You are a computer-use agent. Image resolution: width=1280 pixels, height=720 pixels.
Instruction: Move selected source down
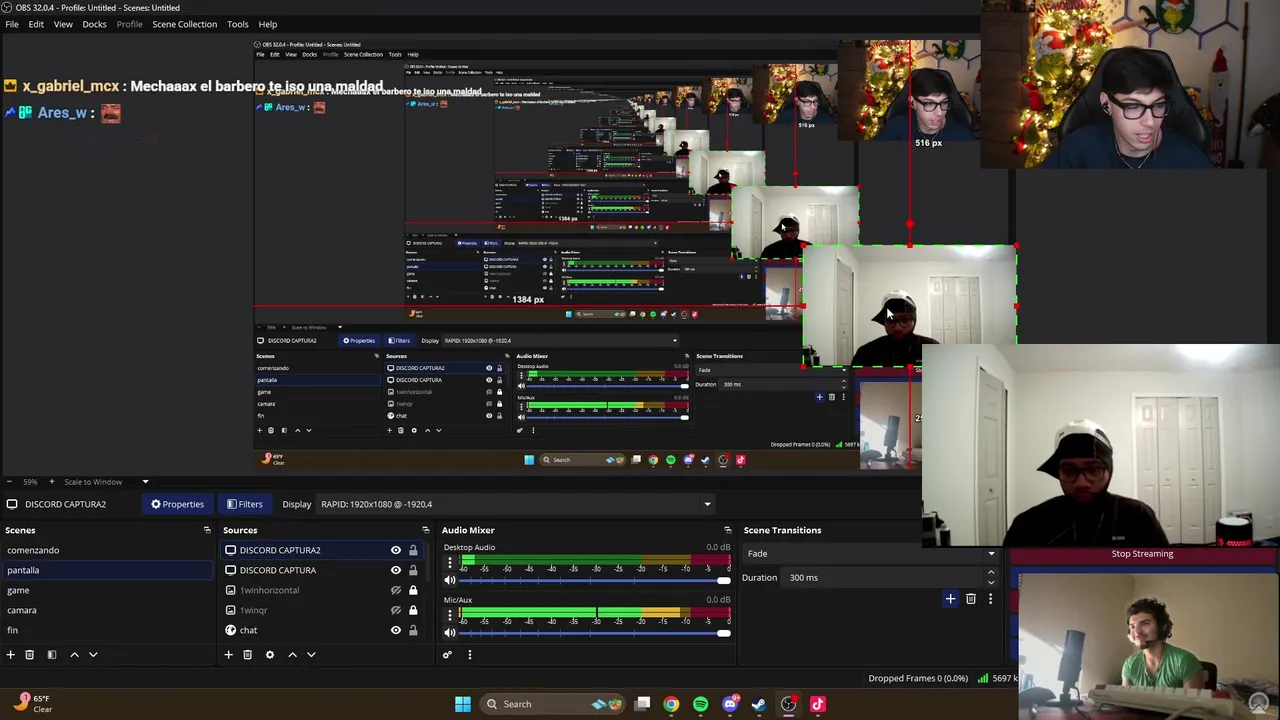311,655
